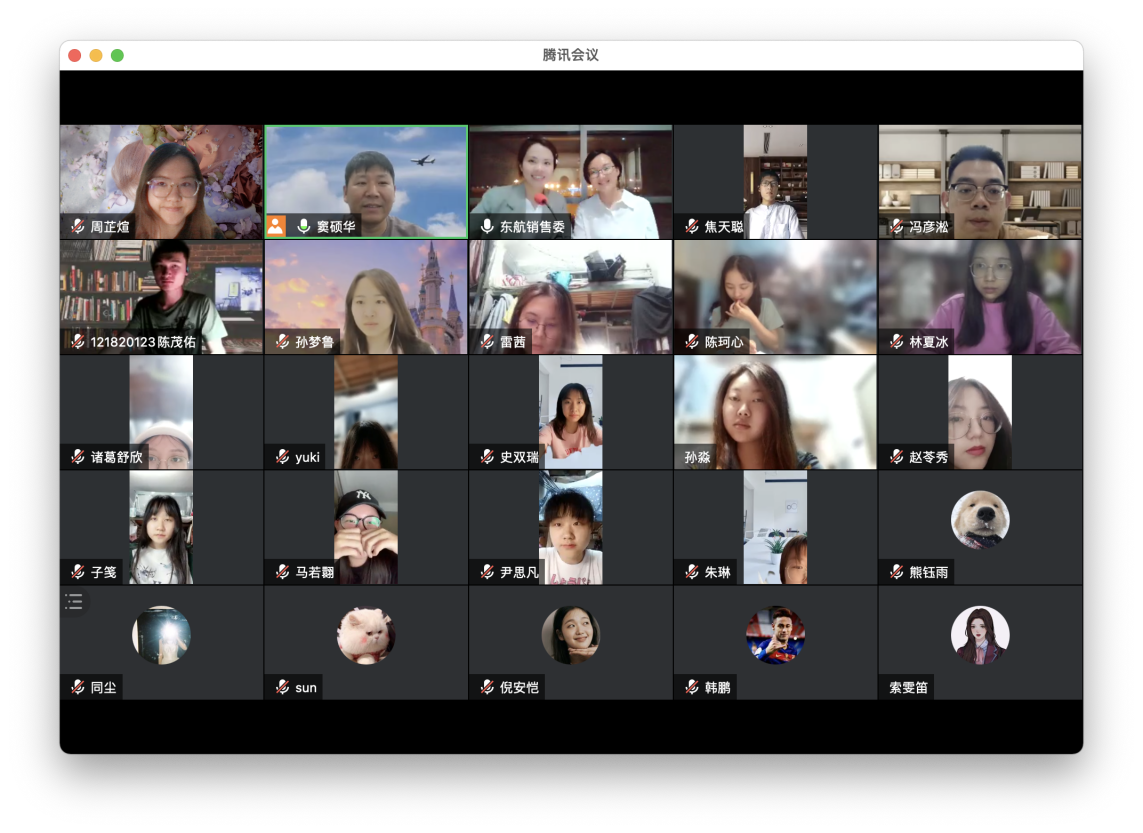Image resolution: width=1143 pixels, height=833 pixels.
Task: Click muted microphone icon next to 焦天聪
Action: coord(691,227)
